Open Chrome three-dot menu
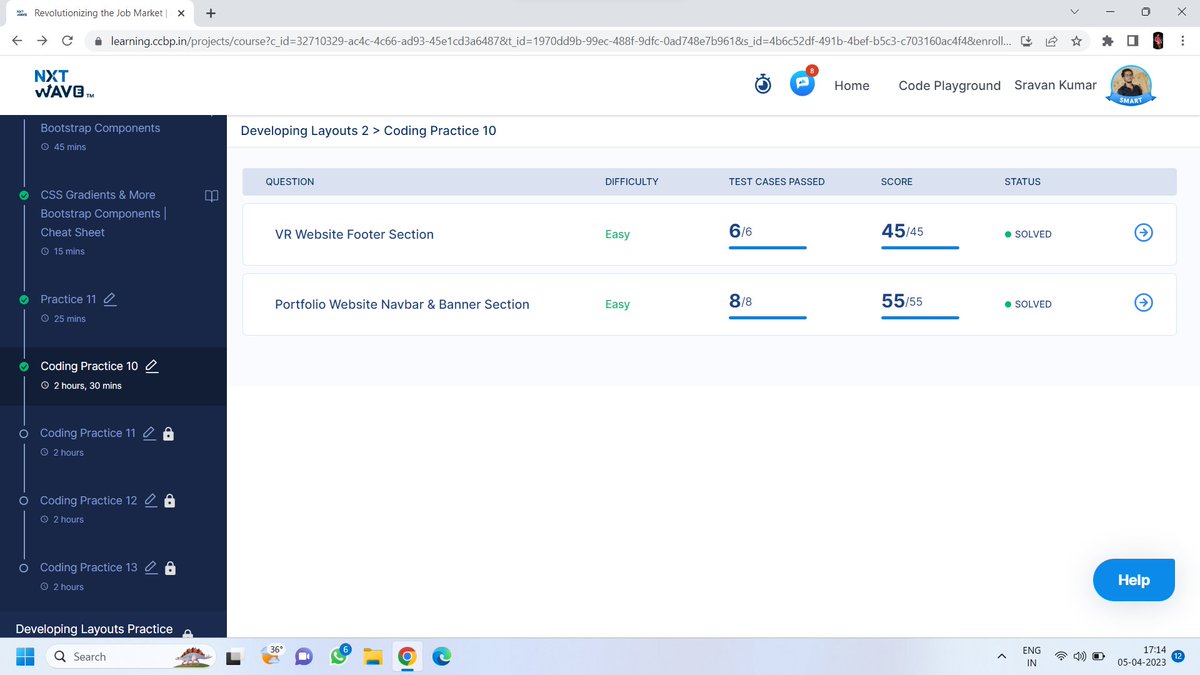The width and height of the screenshot is (1200, 675). (x=1182, y=41)
